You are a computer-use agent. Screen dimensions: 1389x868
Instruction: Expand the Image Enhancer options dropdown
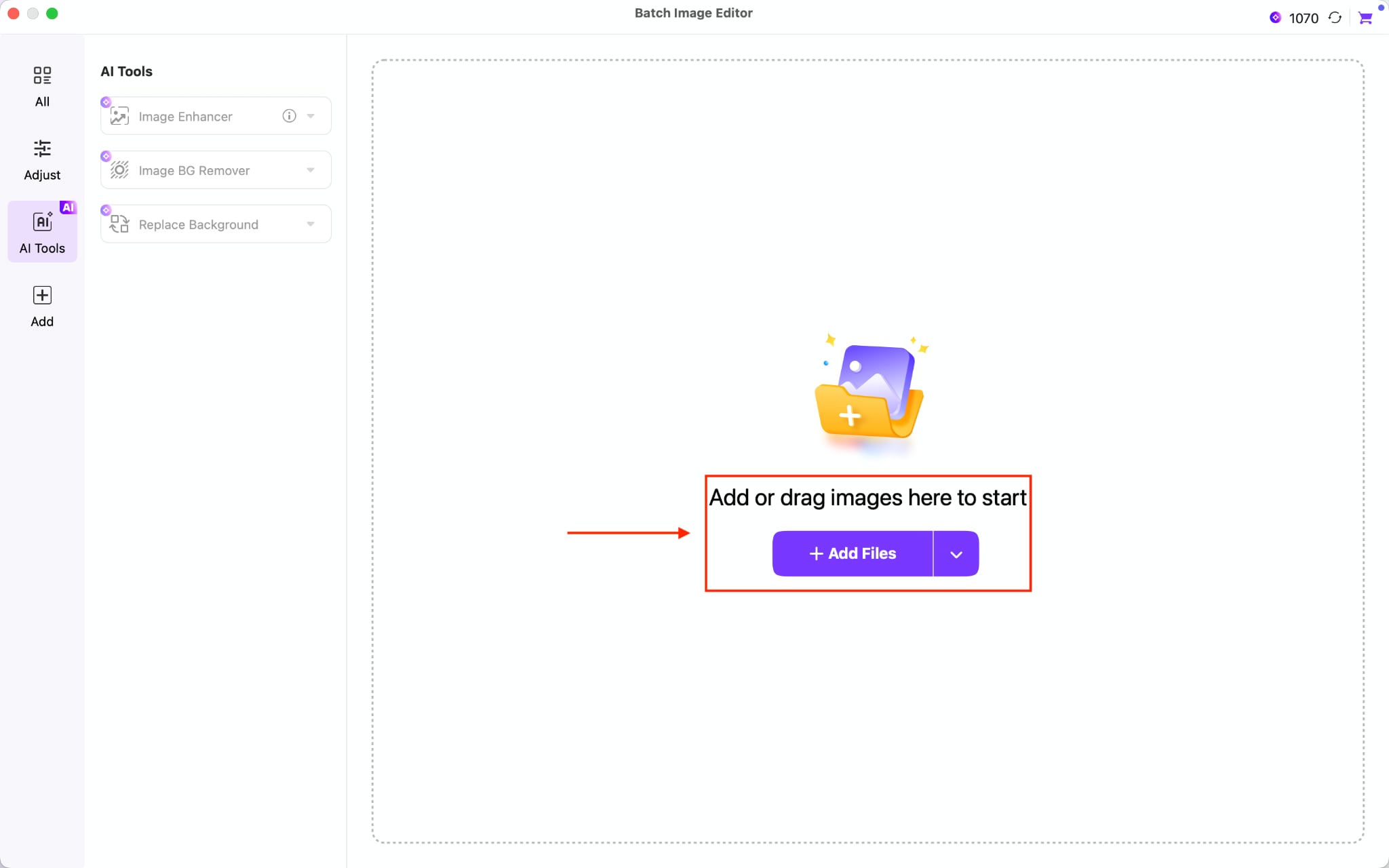[311, 116]
